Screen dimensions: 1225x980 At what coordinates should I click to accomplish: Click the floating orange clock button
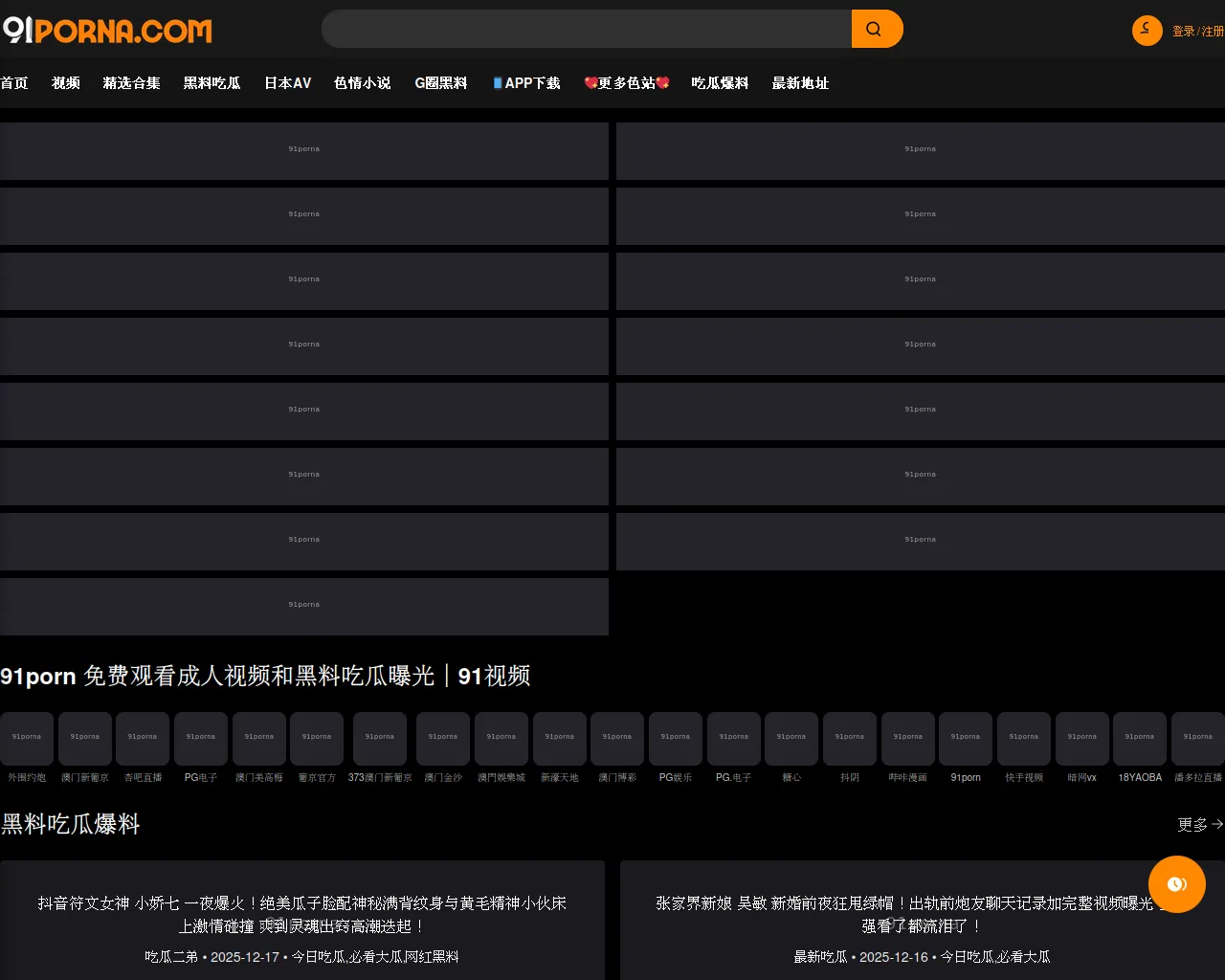pos(1176,884)
